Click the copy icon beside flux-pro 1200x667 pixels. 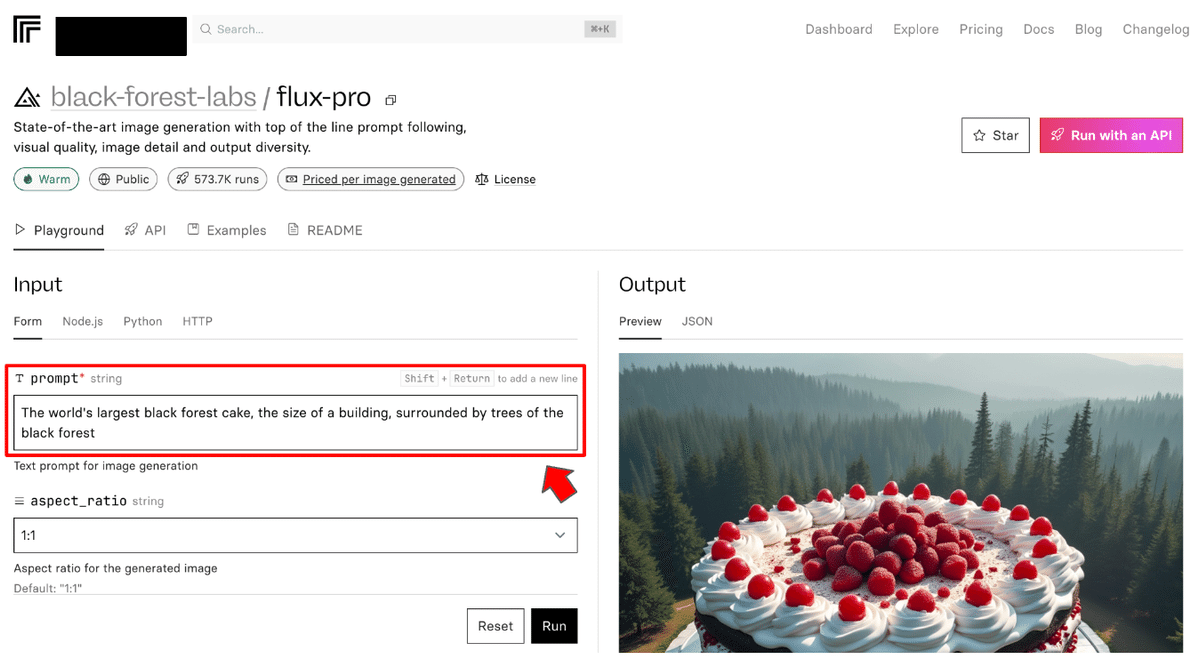[391, 100]
